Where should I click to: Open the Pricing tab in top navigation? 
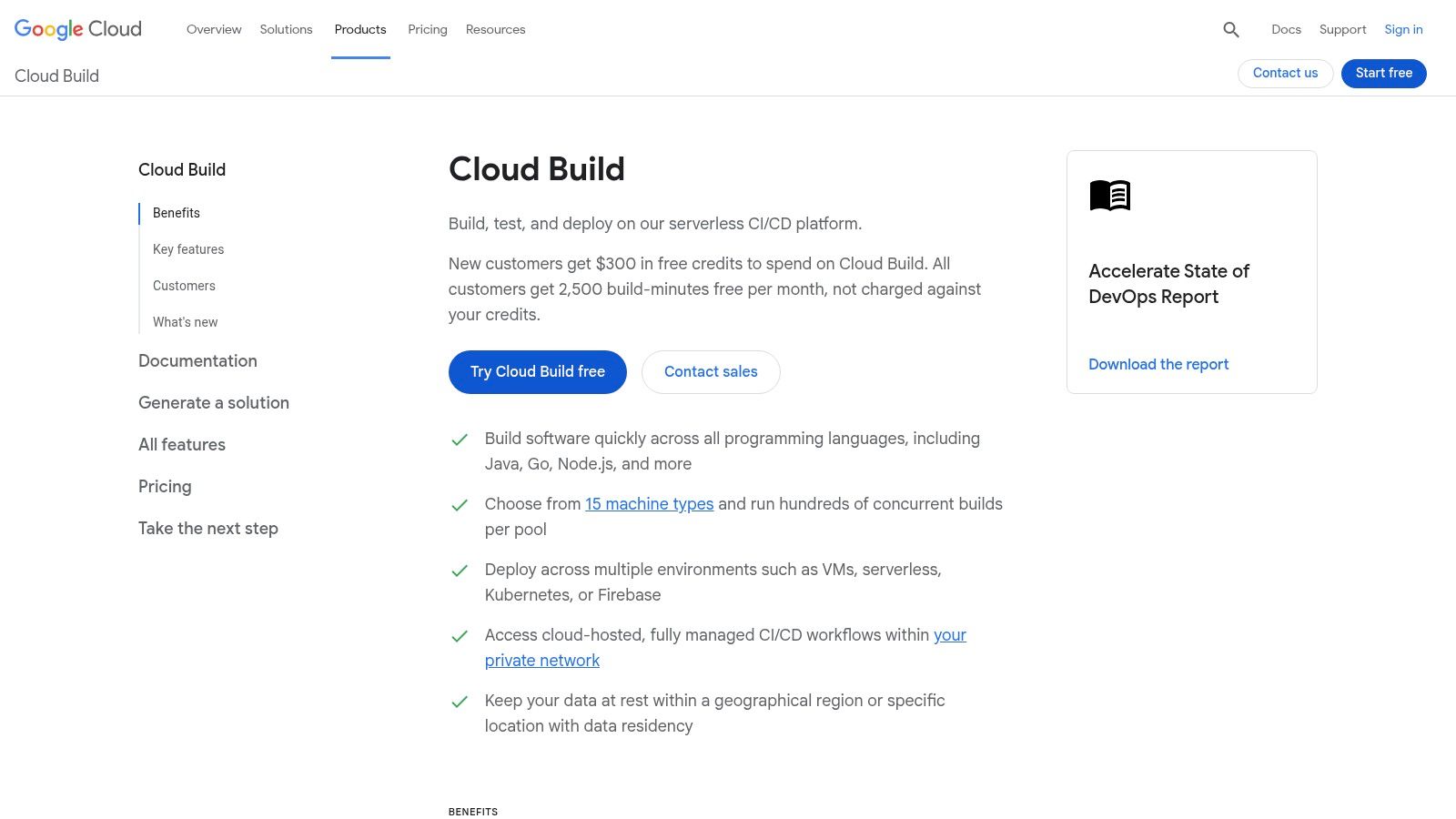click(427, 29)
